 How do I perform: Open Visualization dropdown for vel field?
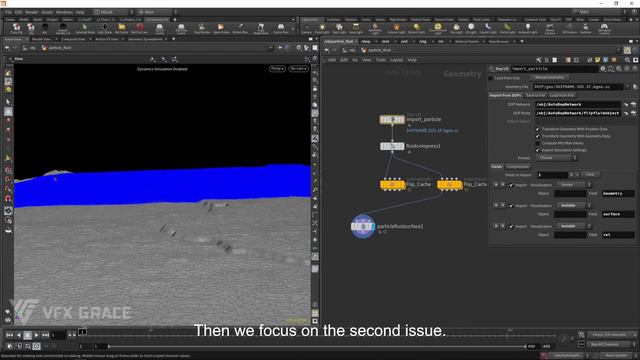573,226
